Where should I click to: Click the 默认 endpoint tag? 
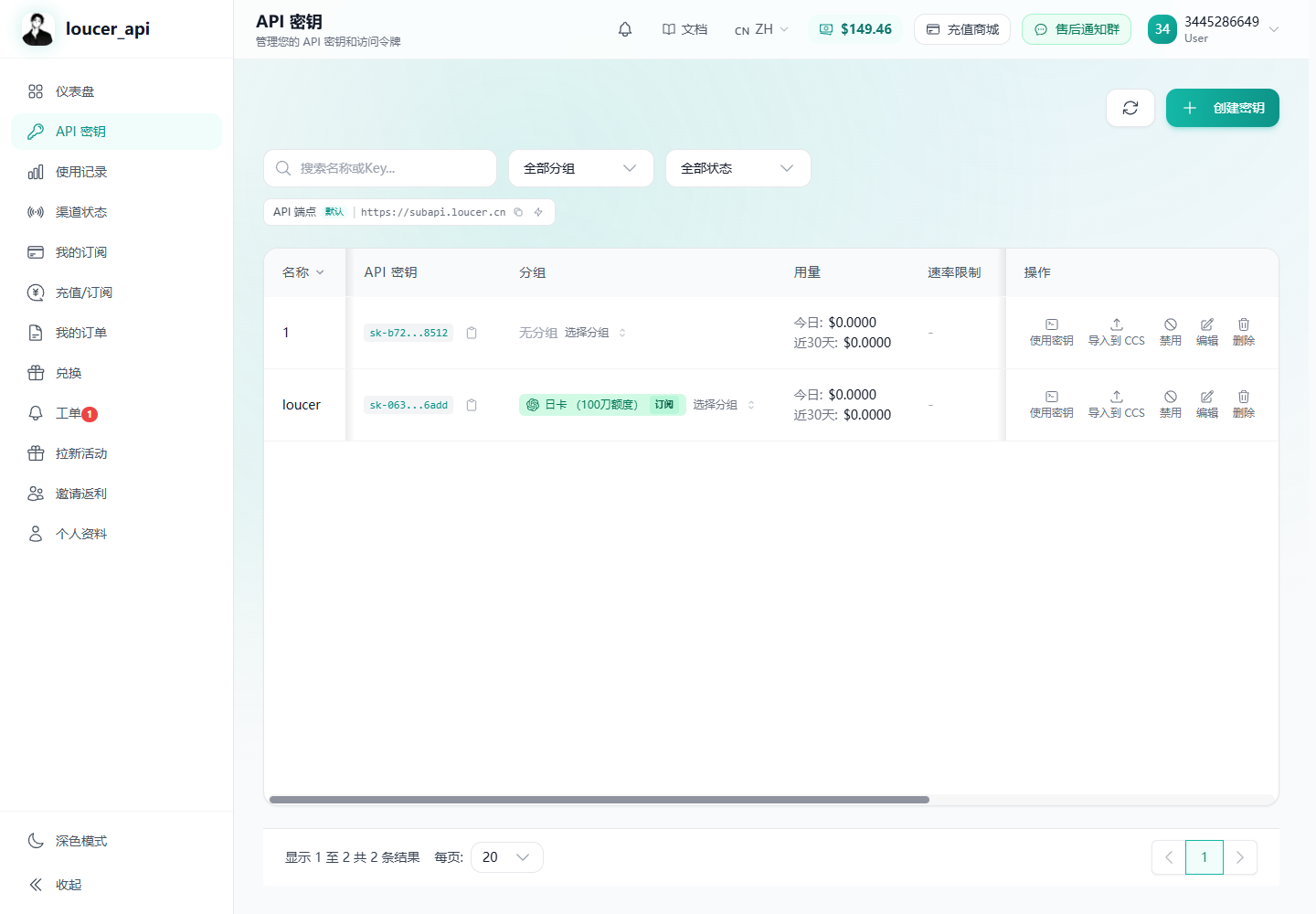334,212
